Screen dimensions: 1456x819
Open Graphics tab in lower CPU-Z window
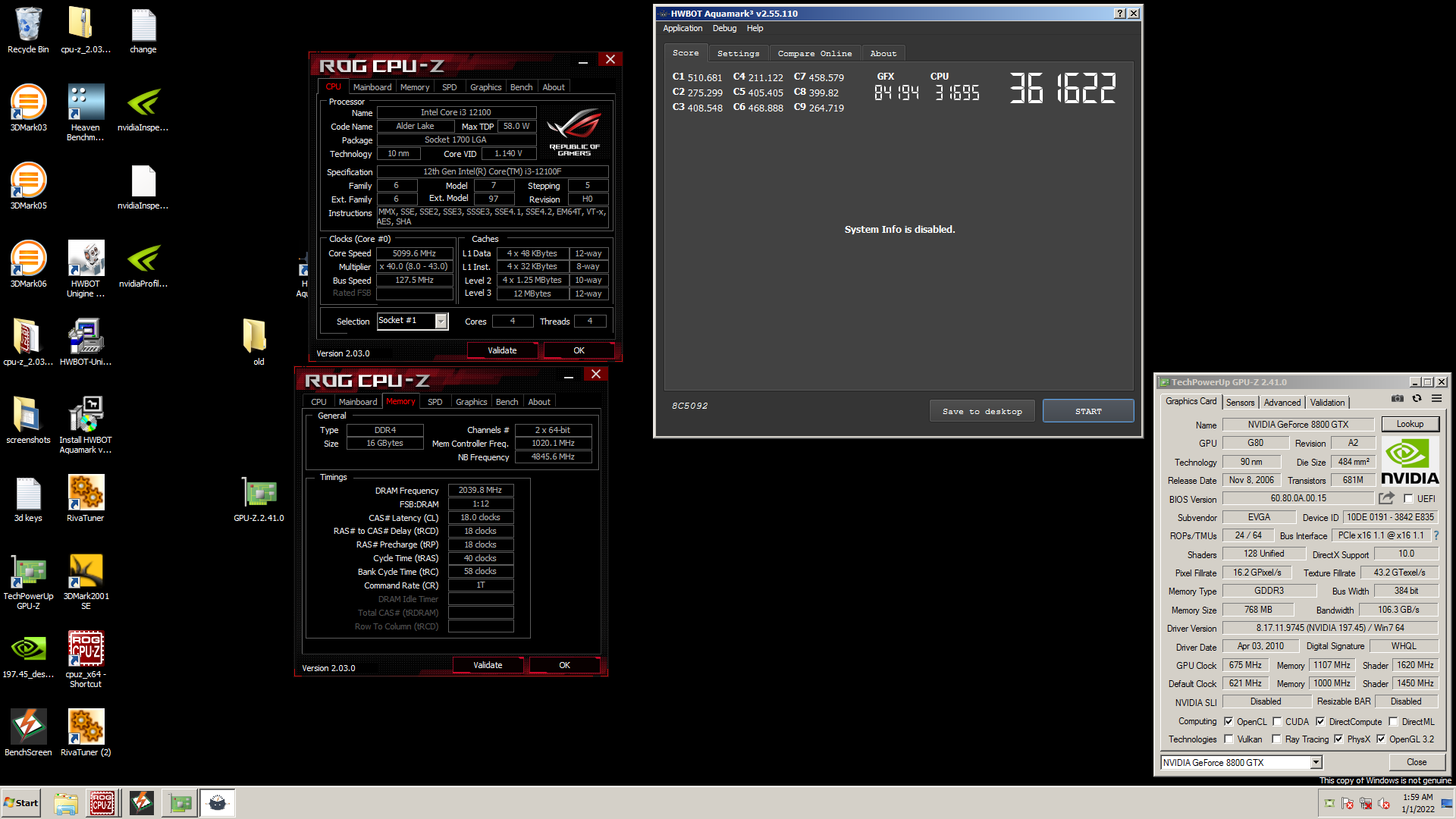(471, 402)
